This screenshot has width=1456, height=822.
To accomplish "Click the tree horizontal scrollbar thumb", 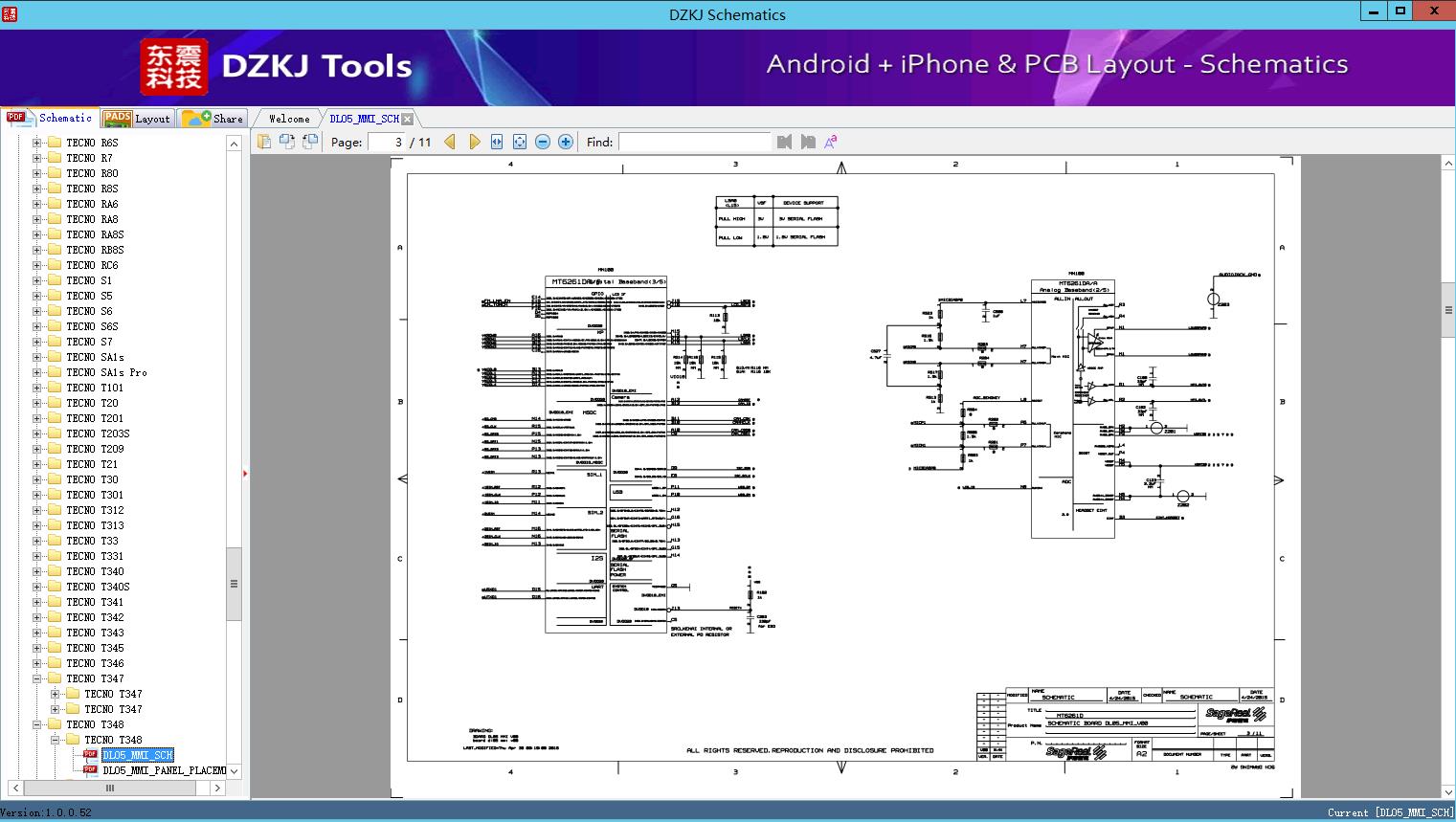I will 108,789.
